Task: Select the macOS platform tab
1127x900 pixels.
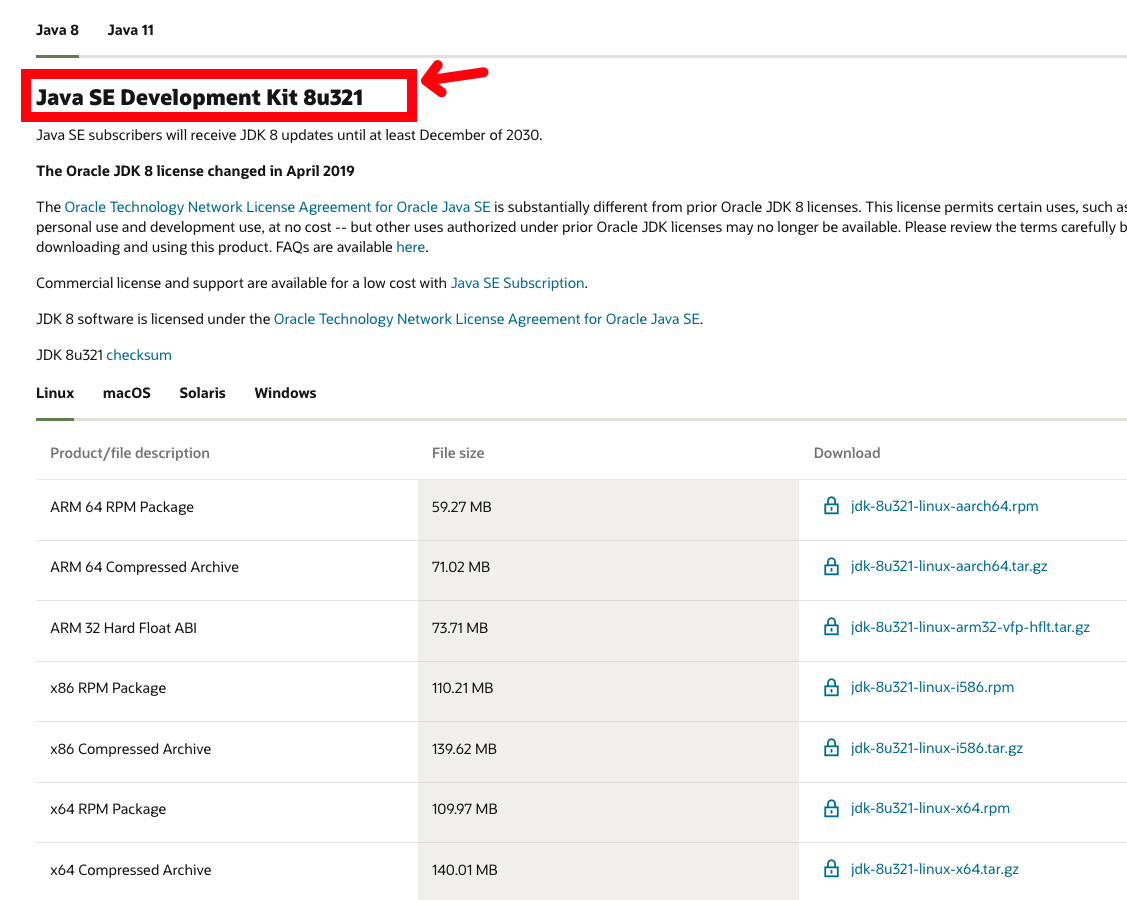Action: coord(126,393)
